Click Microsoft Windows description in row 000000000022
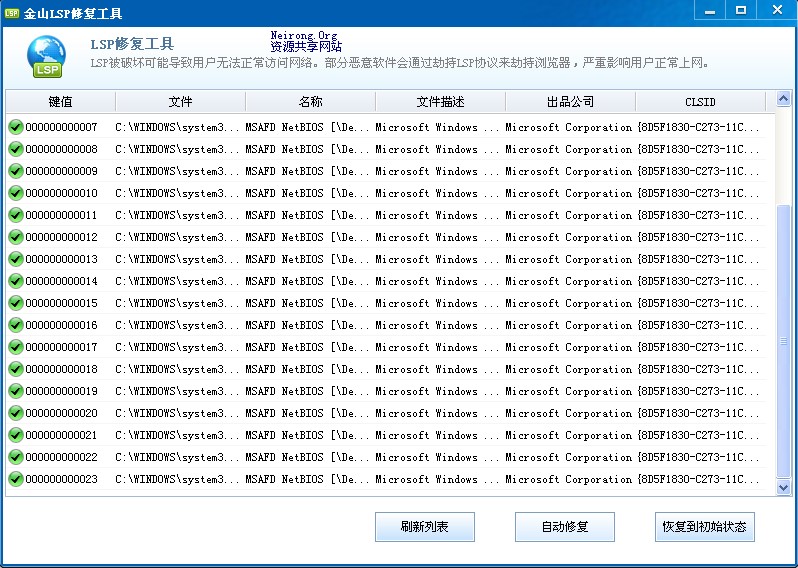Viewport: 798px width, 568px height. tap(437, 457)
